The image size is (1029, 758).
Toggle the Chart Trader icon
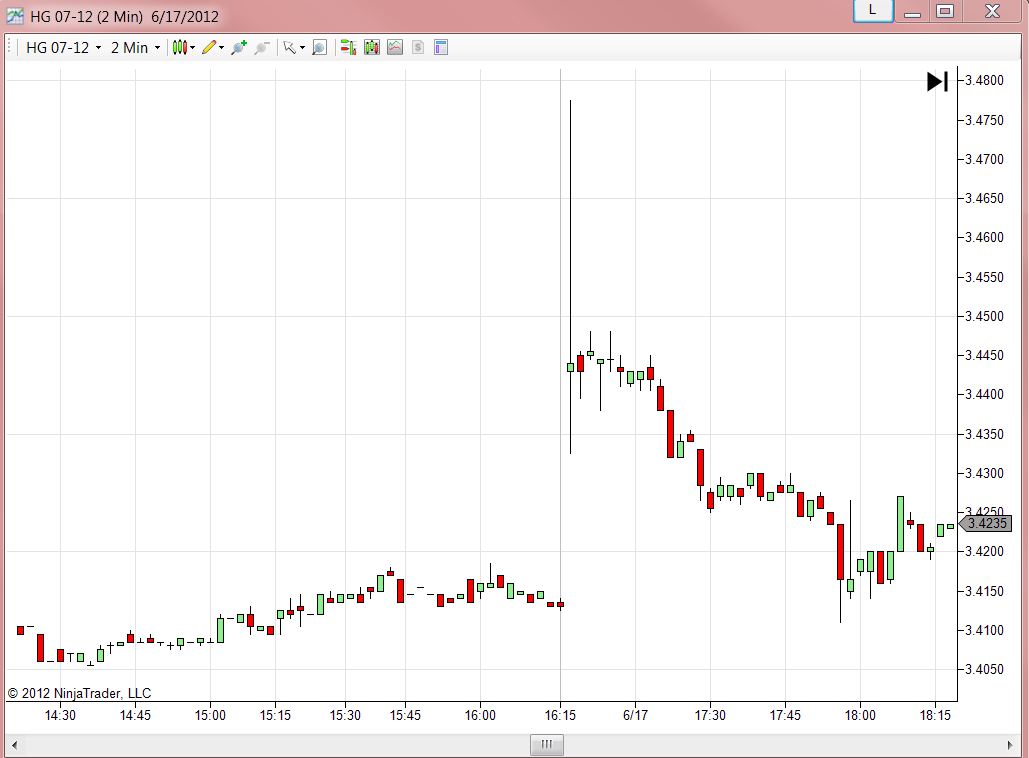point(348,47)
